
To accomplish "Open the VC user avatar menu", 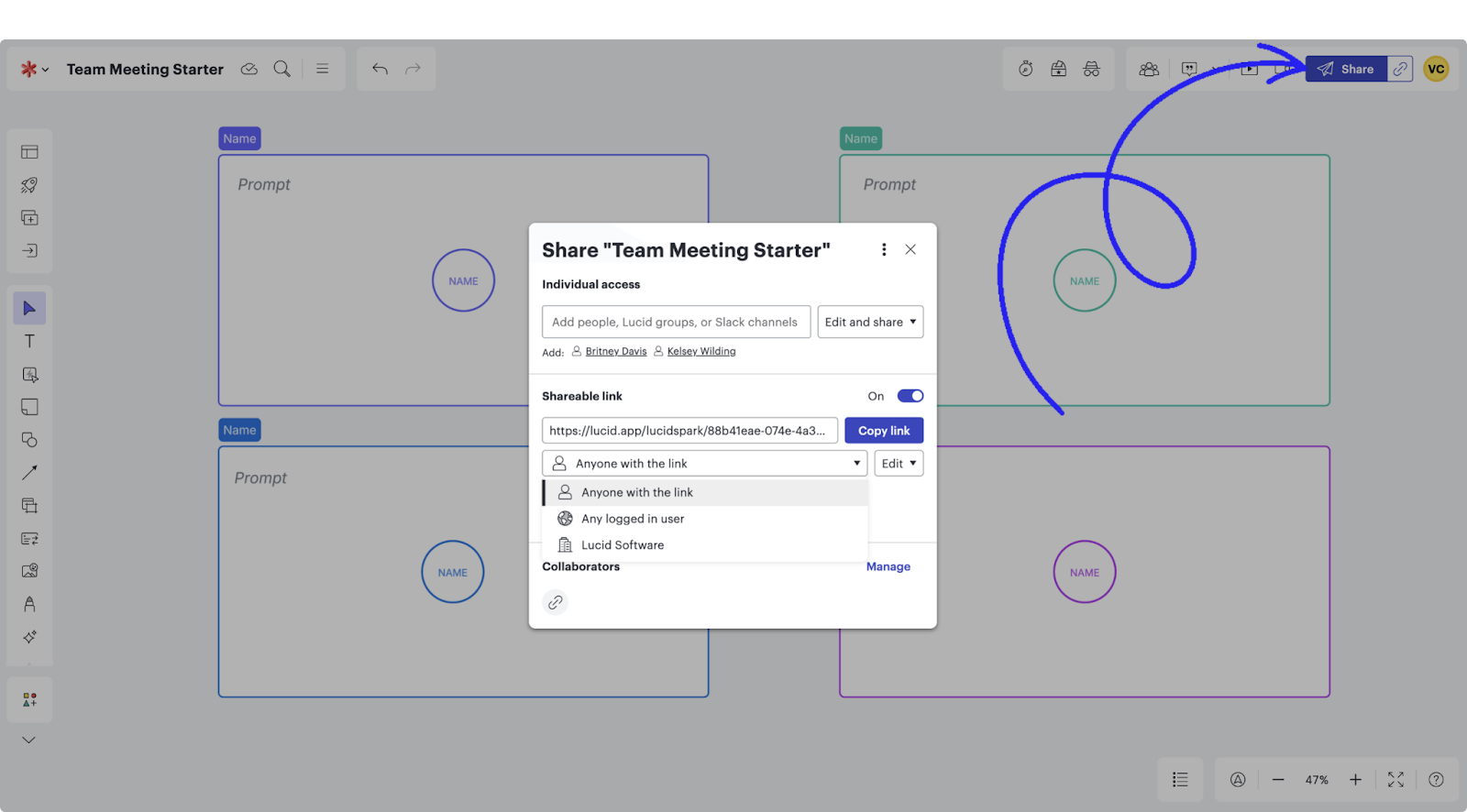I will tap(1436, 70).
